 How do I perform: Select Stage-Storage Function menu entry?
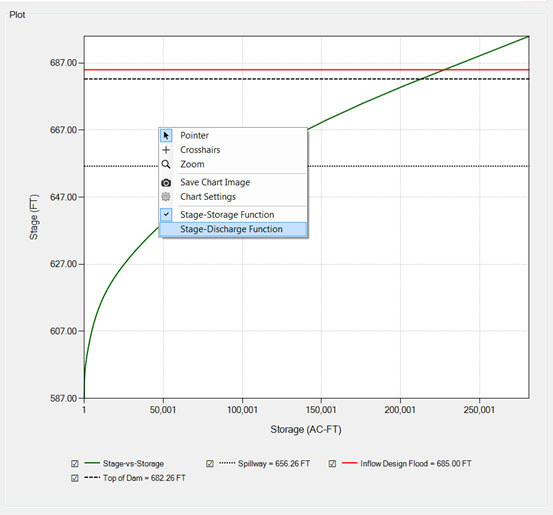pos(233,215)
